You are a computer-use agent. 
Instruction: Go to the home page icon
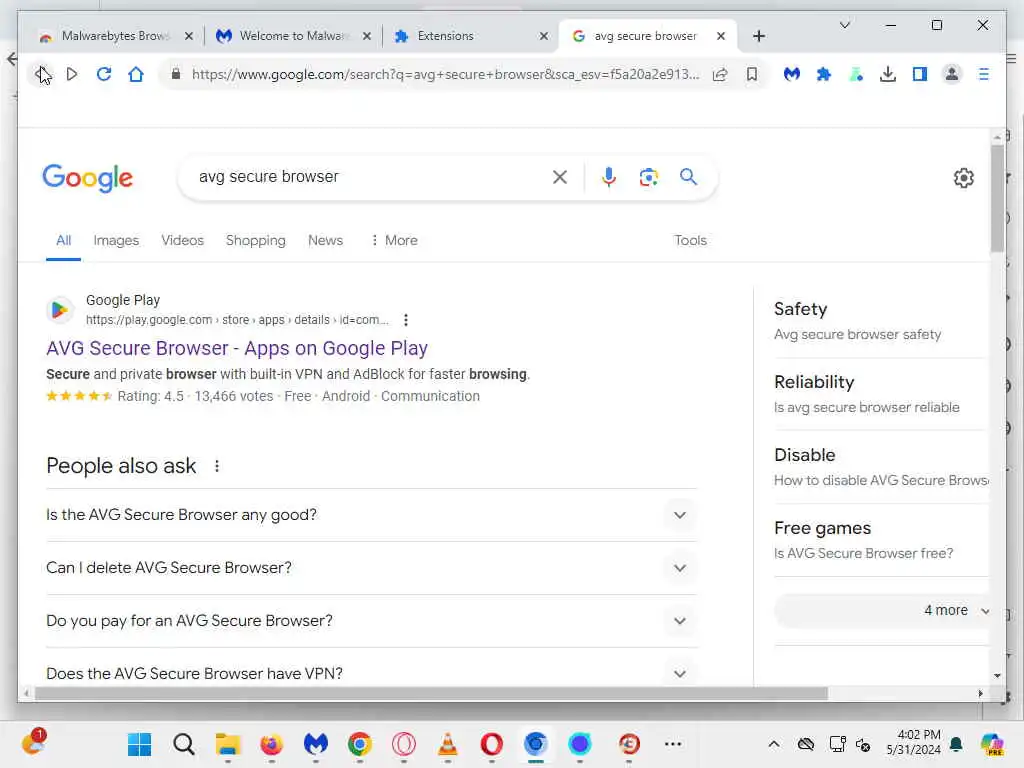tap(136, 74)
